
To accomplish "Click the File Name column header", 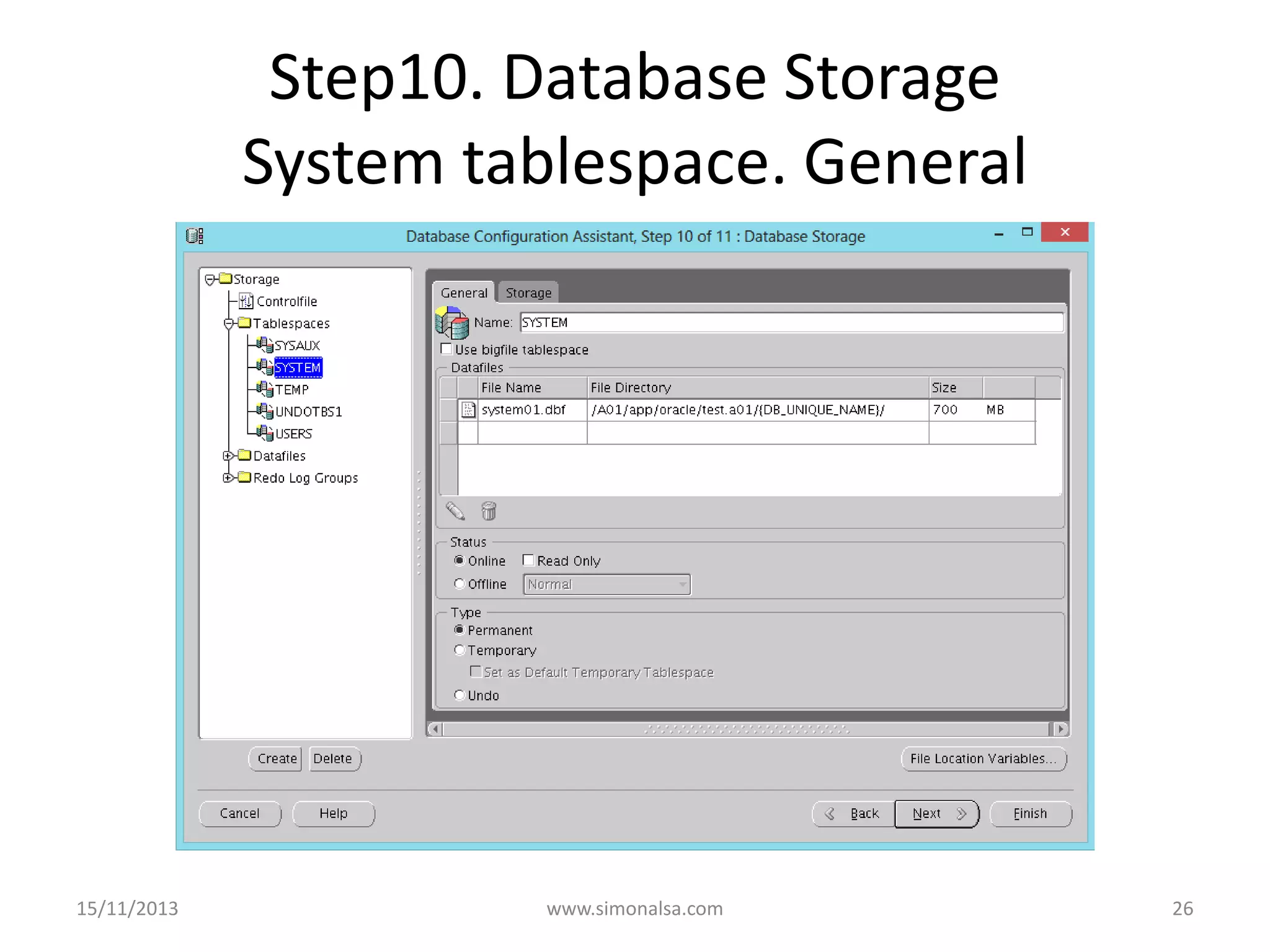I will 532,387.
